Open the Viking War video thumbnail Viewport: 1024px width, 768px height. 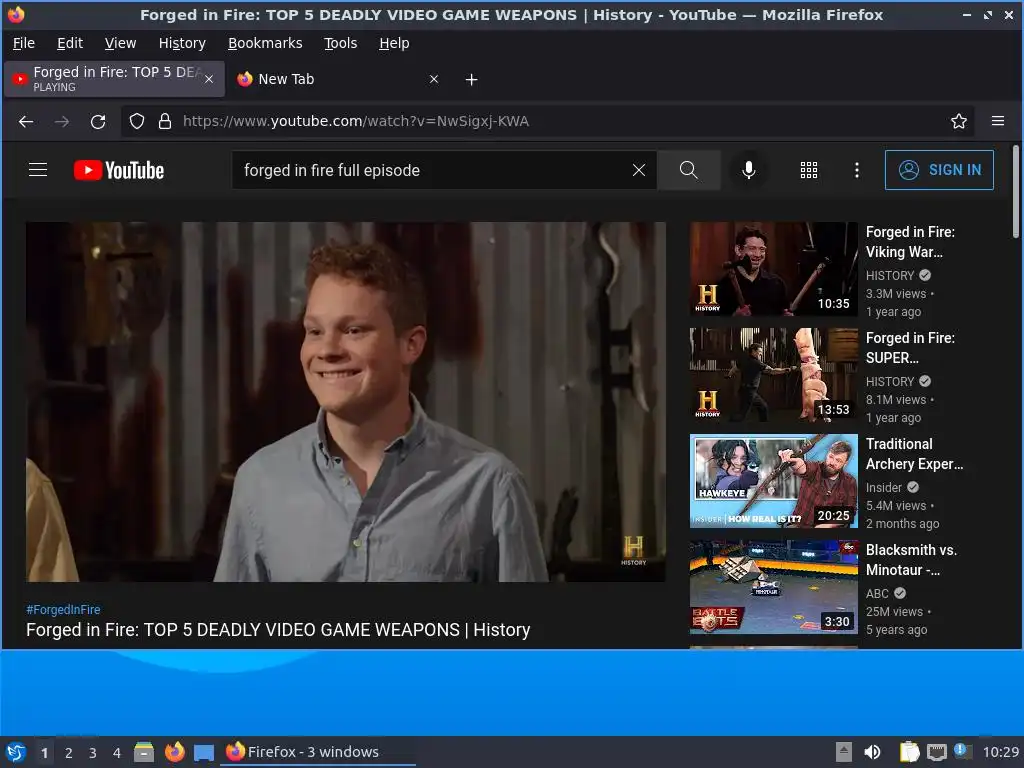(x=774, y=269)
